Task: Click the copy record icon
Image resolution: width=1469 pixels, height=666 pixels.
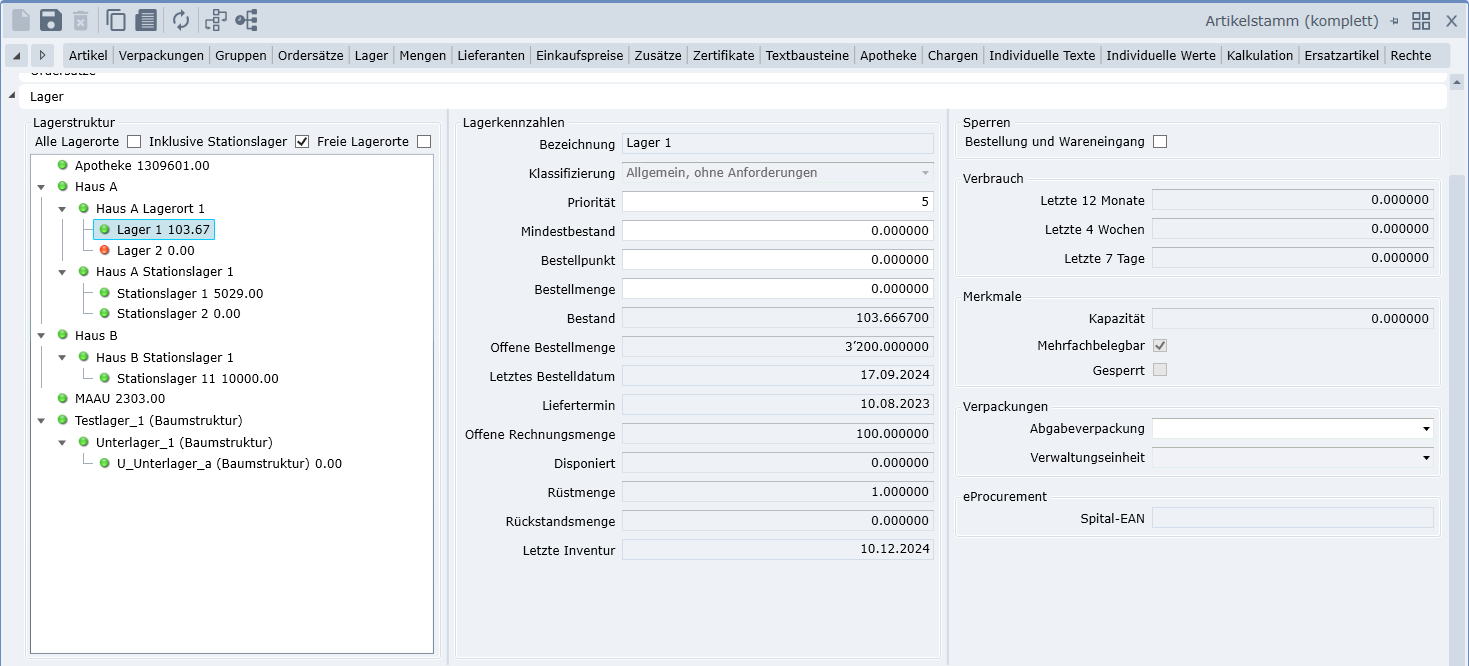Action: [116, 20]
